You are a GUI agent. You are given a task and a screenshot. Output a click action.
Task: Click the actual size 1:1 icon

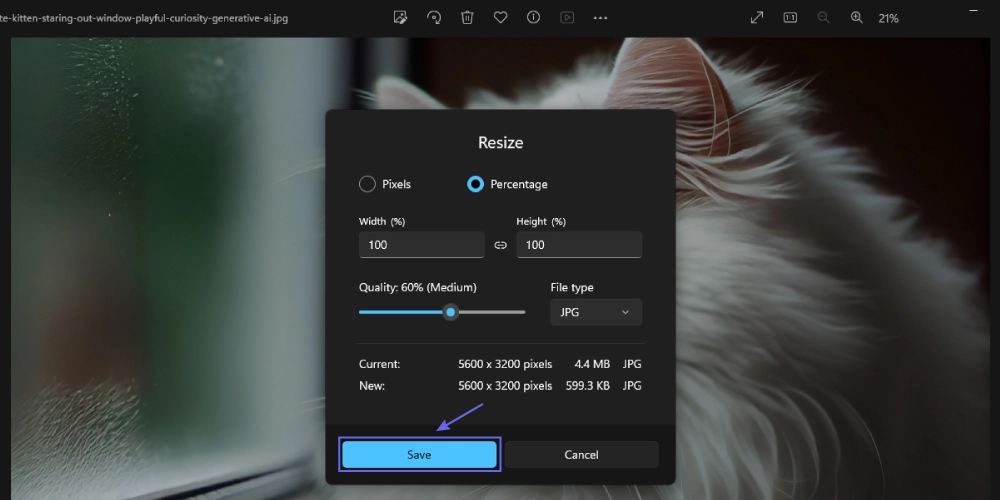tap(790, 17)
